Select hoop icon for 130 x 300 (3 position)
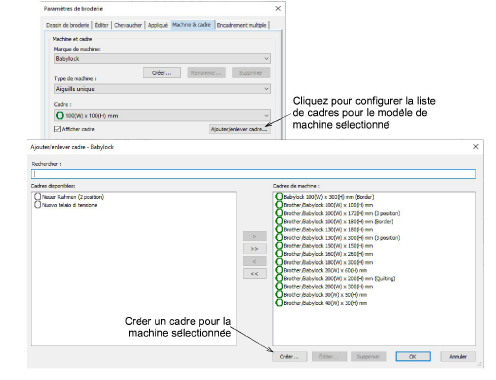 279,237
